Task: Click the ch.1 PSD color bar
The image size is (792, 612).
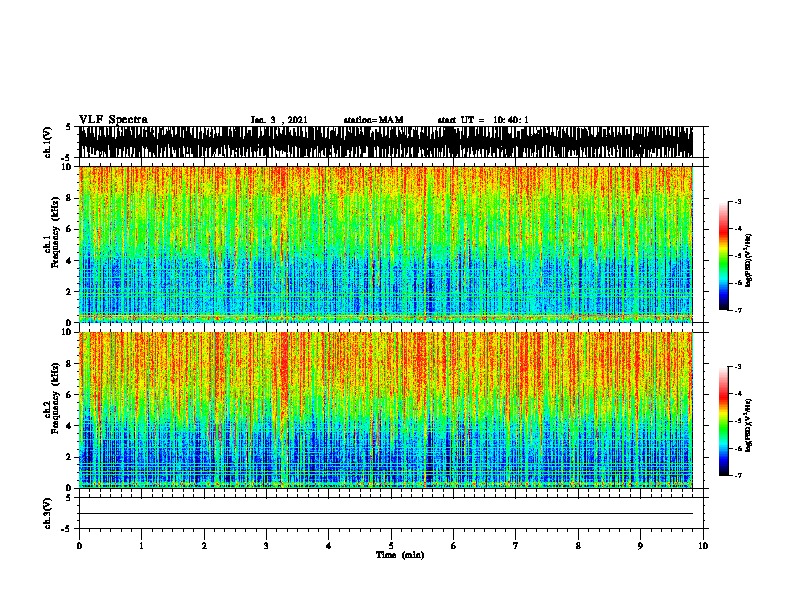Action: pos(724,256)
